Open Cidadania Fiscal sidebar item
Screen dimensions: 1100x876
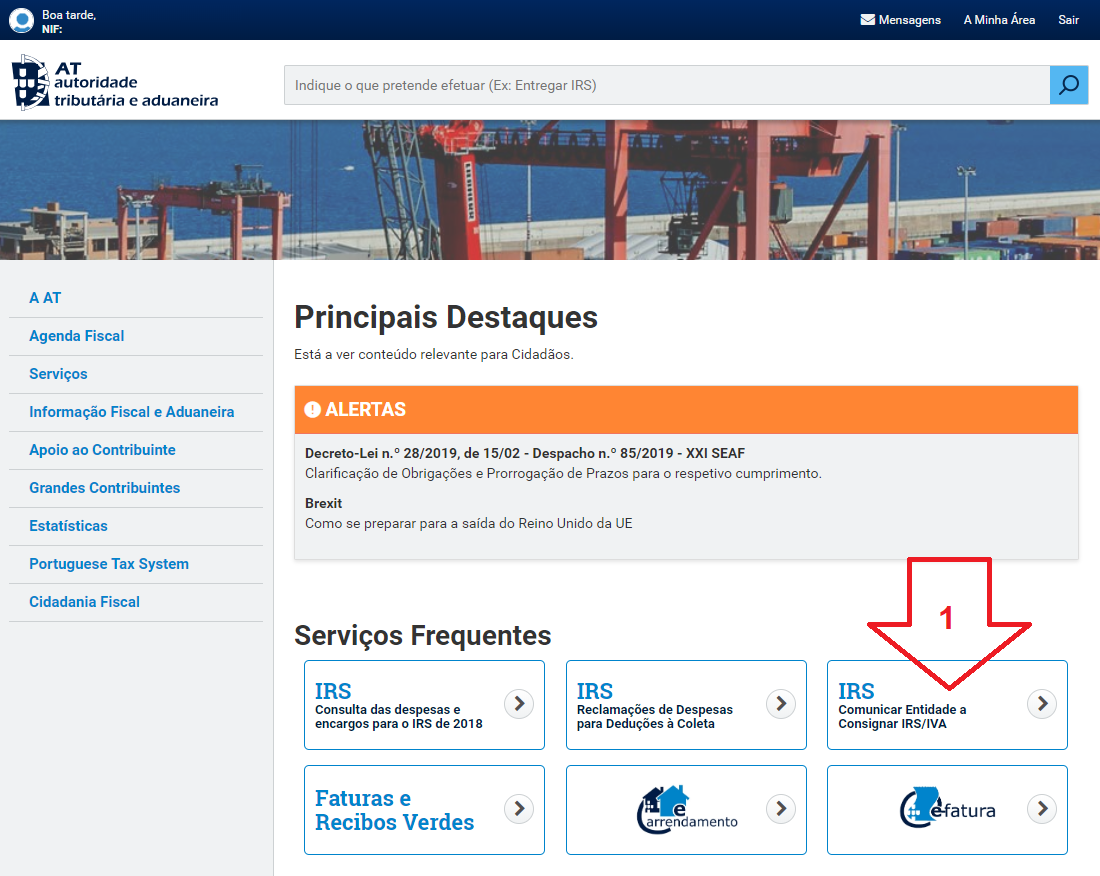coord(84,602)
